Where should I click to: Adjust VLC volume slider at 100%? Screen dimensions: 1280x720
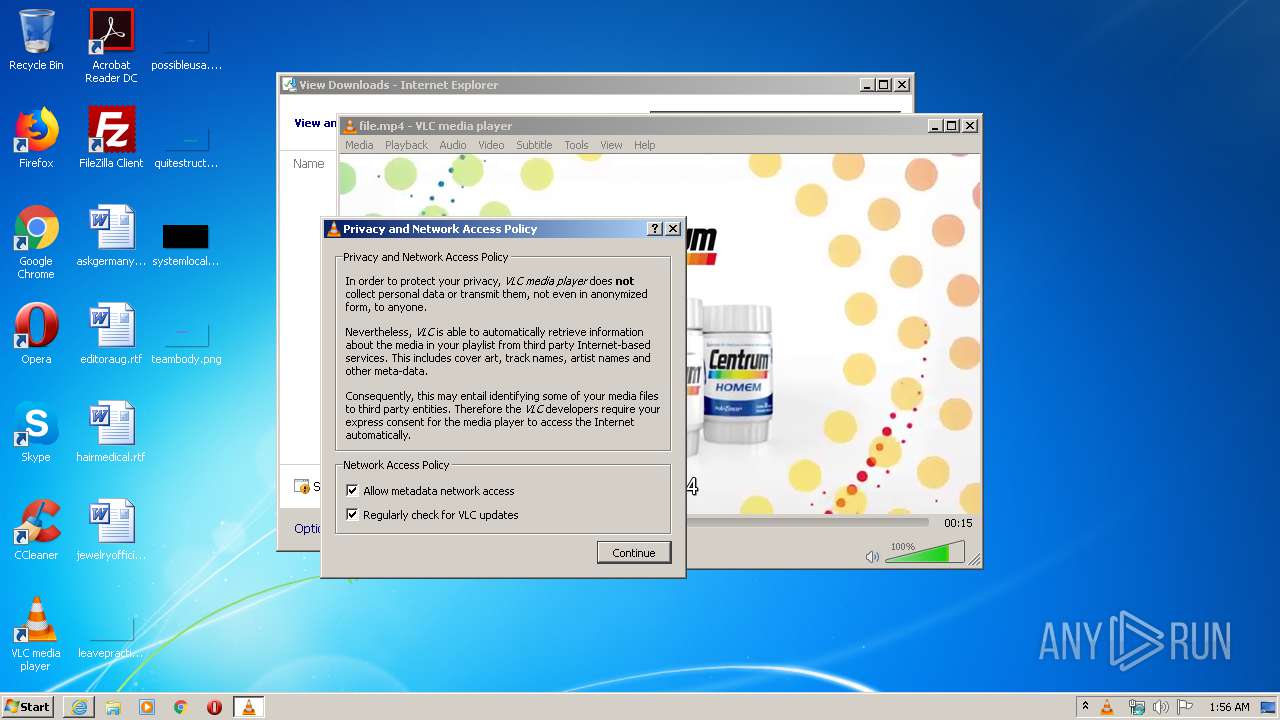[925, 552]
